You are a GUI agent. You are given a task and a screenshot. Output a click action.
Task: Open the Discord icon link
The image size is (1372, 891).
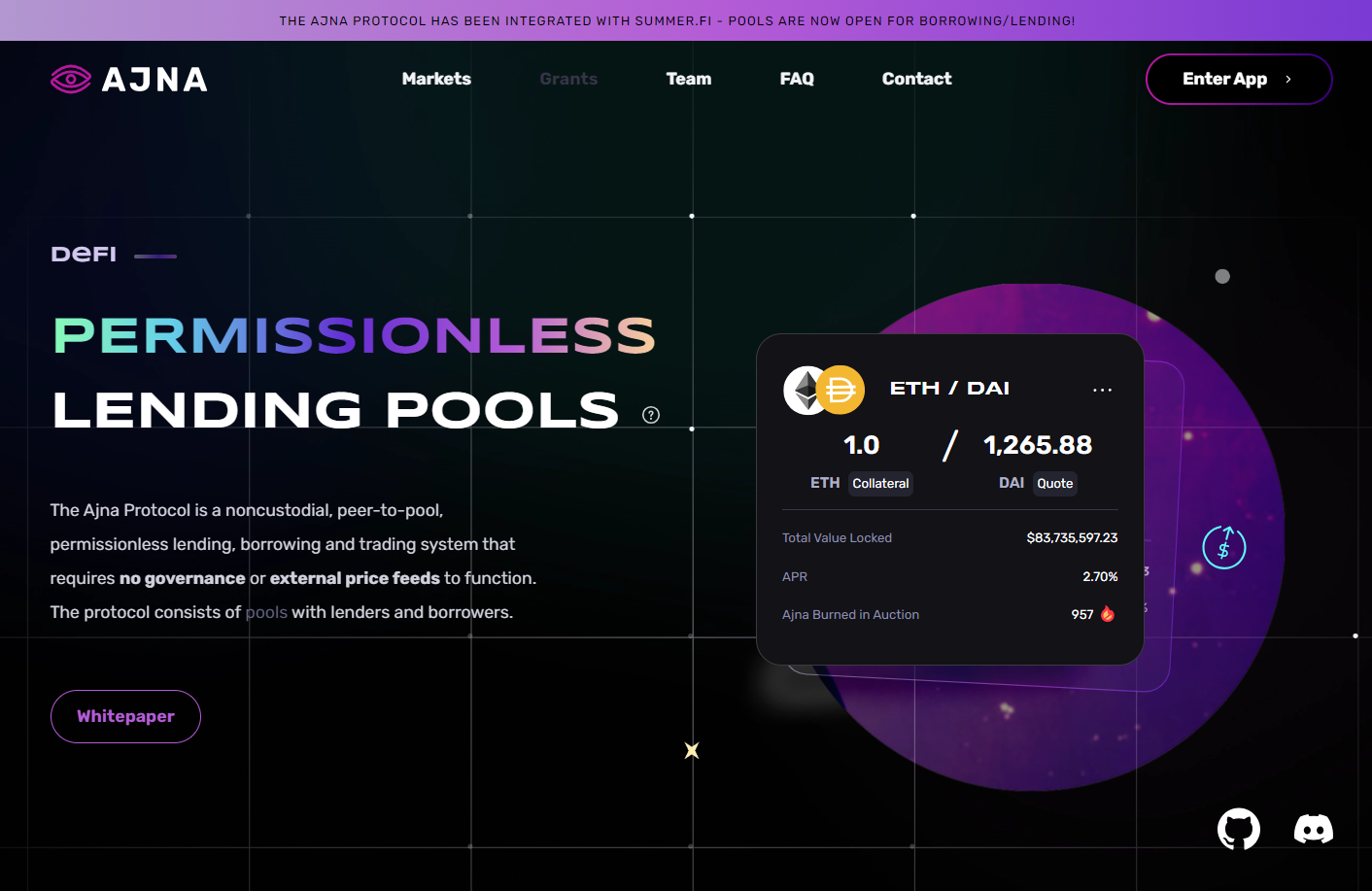click(1313, 830)
